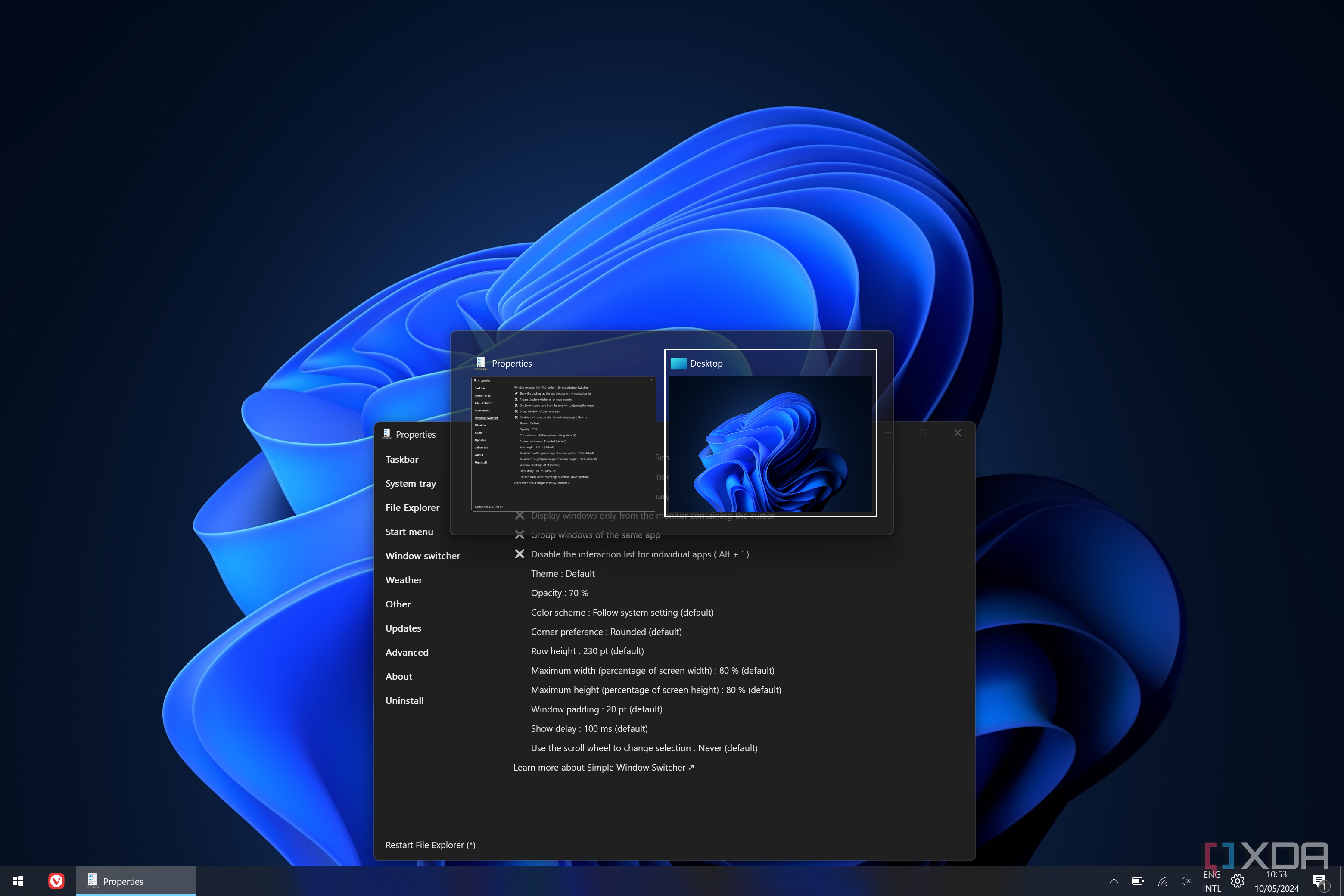Click Learn more about Simple Window Switcher
Screen dimensions: 1344x896
coord(604,768)
